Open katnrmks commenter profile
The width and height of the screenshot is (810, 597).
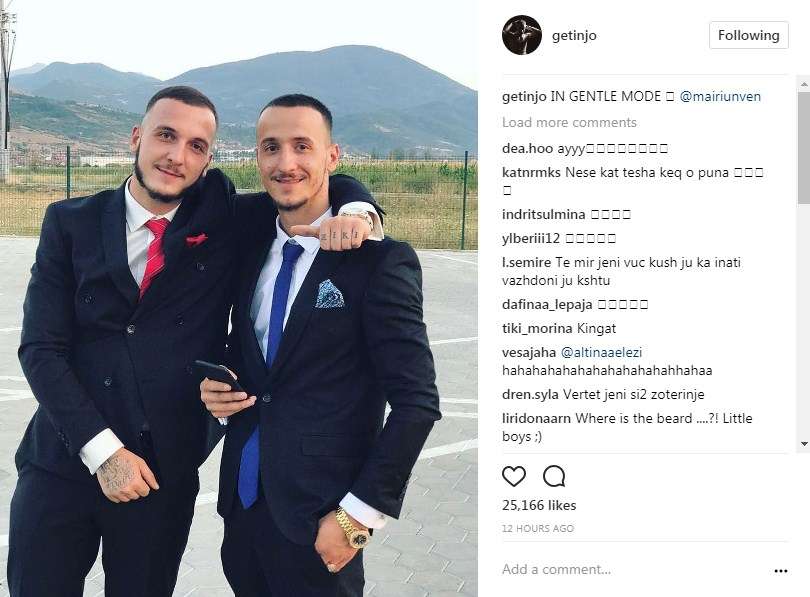[x=531, y=172]
